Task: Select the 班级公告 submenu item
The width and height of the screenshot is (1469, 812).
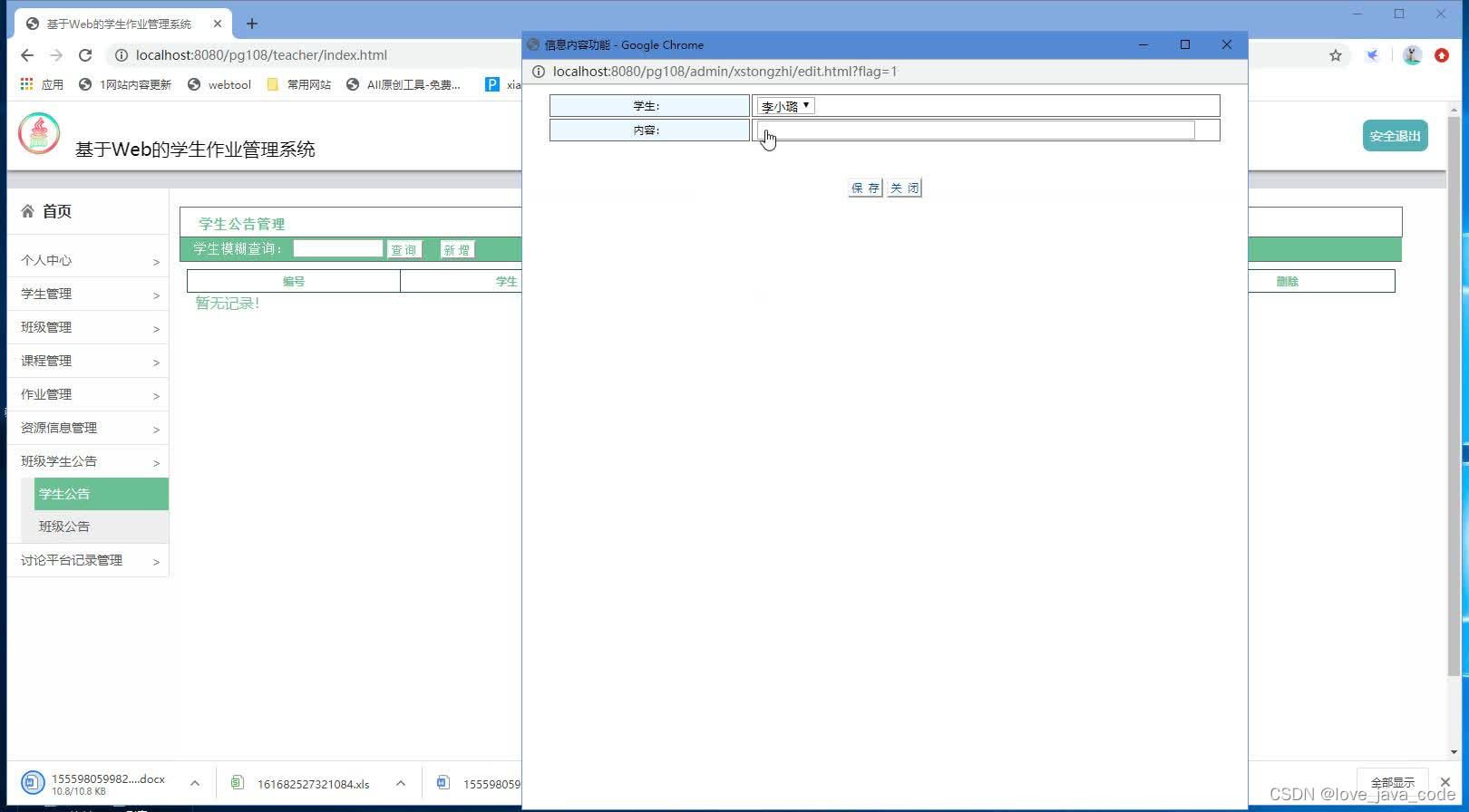Action: (102, 527)
